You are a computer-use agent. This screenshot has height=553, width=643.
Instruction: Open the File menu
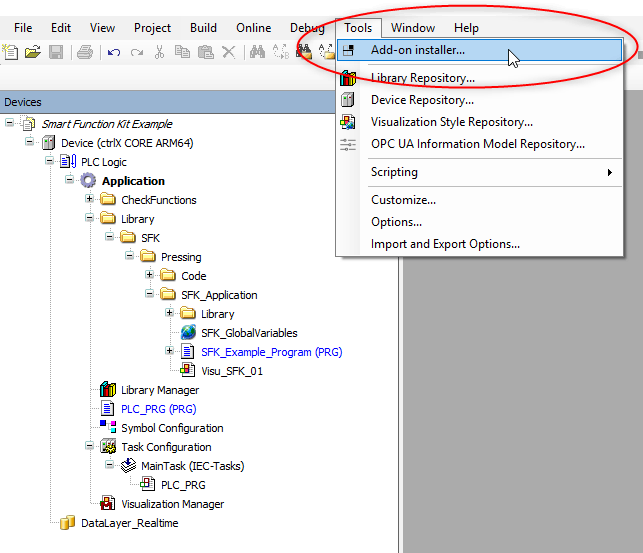[23, 28]
